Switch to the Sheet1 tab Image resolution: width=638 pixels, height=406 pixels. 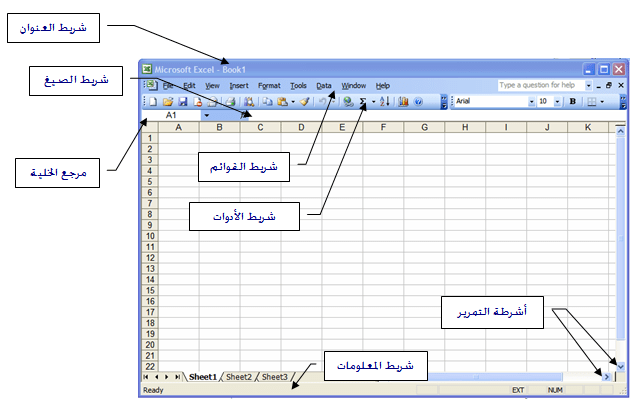point(203,377)
